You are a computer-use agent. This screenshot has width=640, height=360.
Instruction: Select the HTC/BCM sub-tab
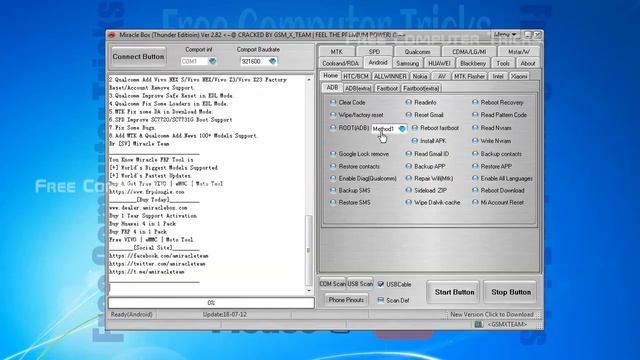(x=356, y=76)
